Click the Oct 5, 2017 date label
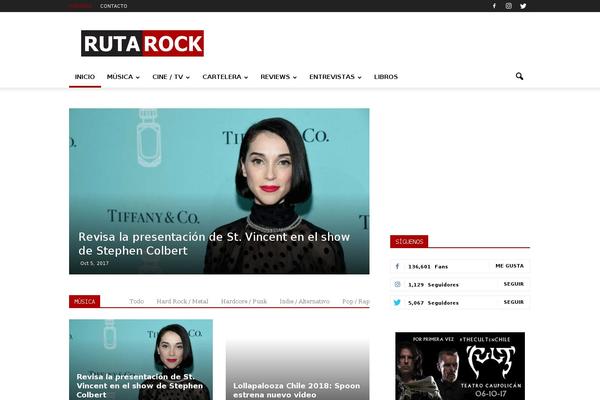The image size is (600, 400). coord(95,263)
